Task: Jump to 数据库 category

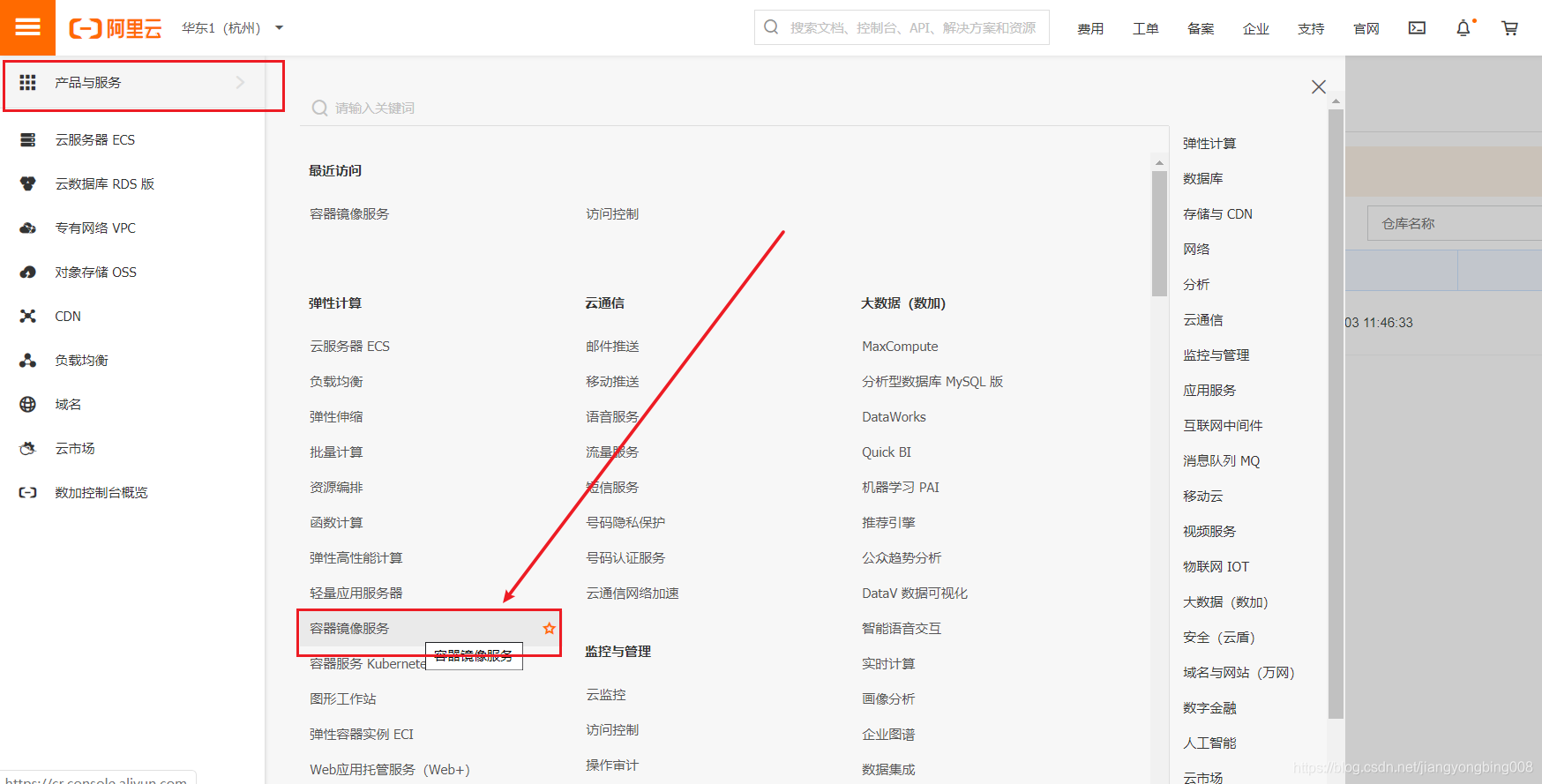Action: (1202, 178)
